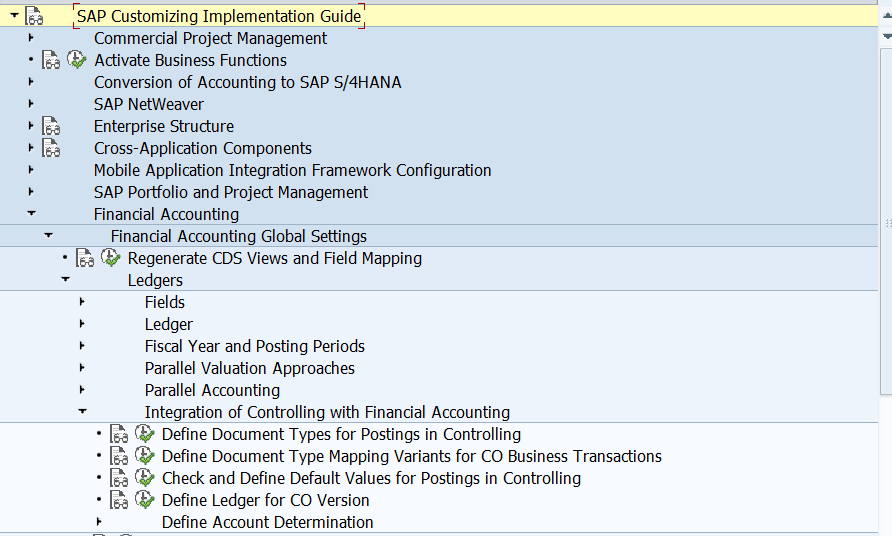The width and height of the screenshot is (892, 536).
Task: Select the Ledger row text
Action: [168, 324]
